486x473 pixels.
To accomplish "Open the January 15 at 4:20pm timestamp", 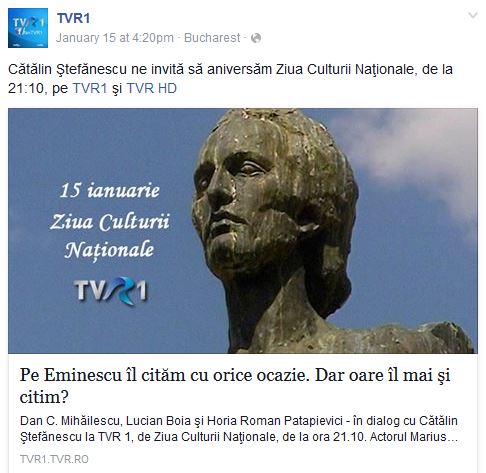I will click(115, 38).
